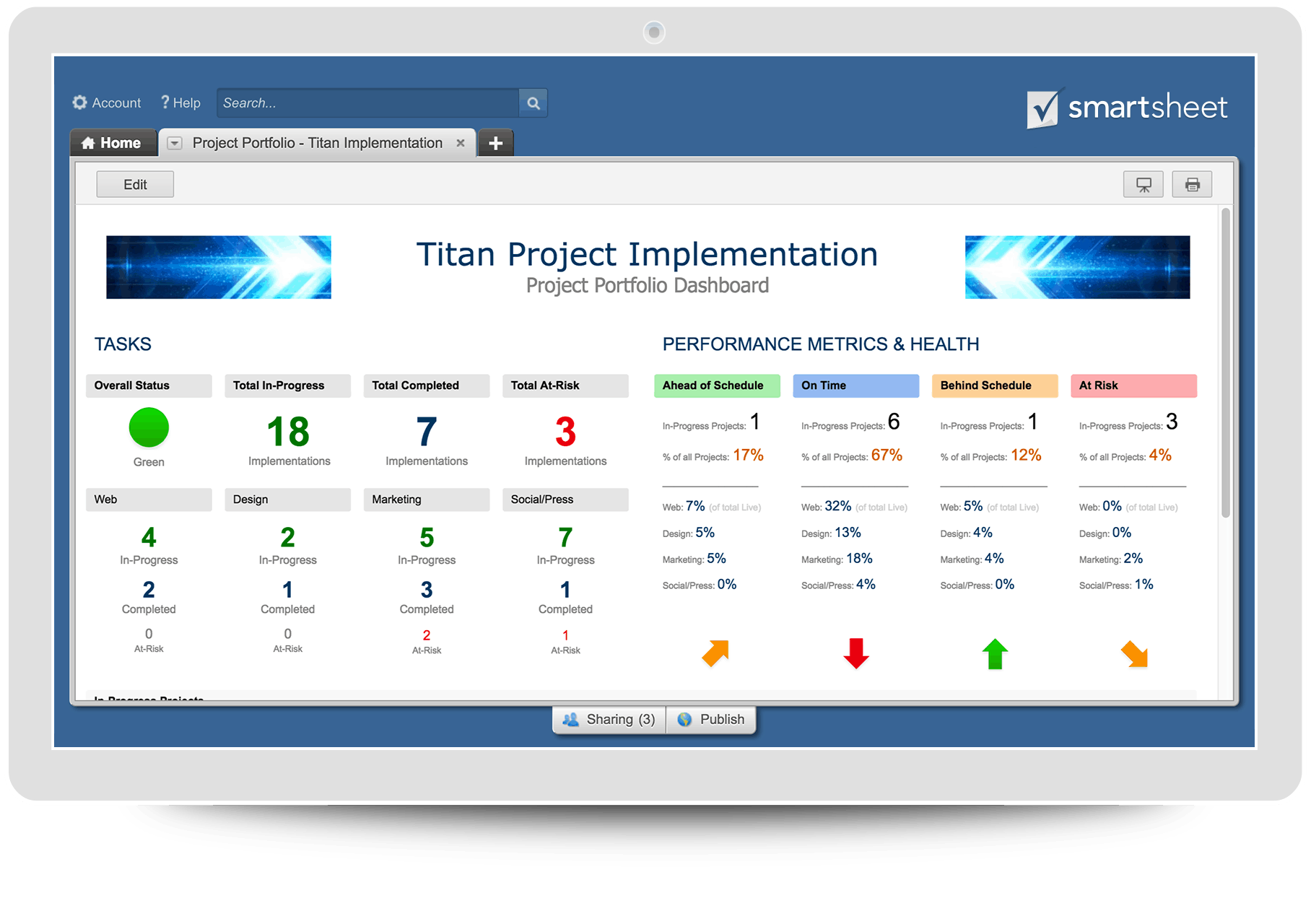Click the green up arrow under Behind Schedule
This screenshot has height=924, width=1311.
[x=995, y=653]
